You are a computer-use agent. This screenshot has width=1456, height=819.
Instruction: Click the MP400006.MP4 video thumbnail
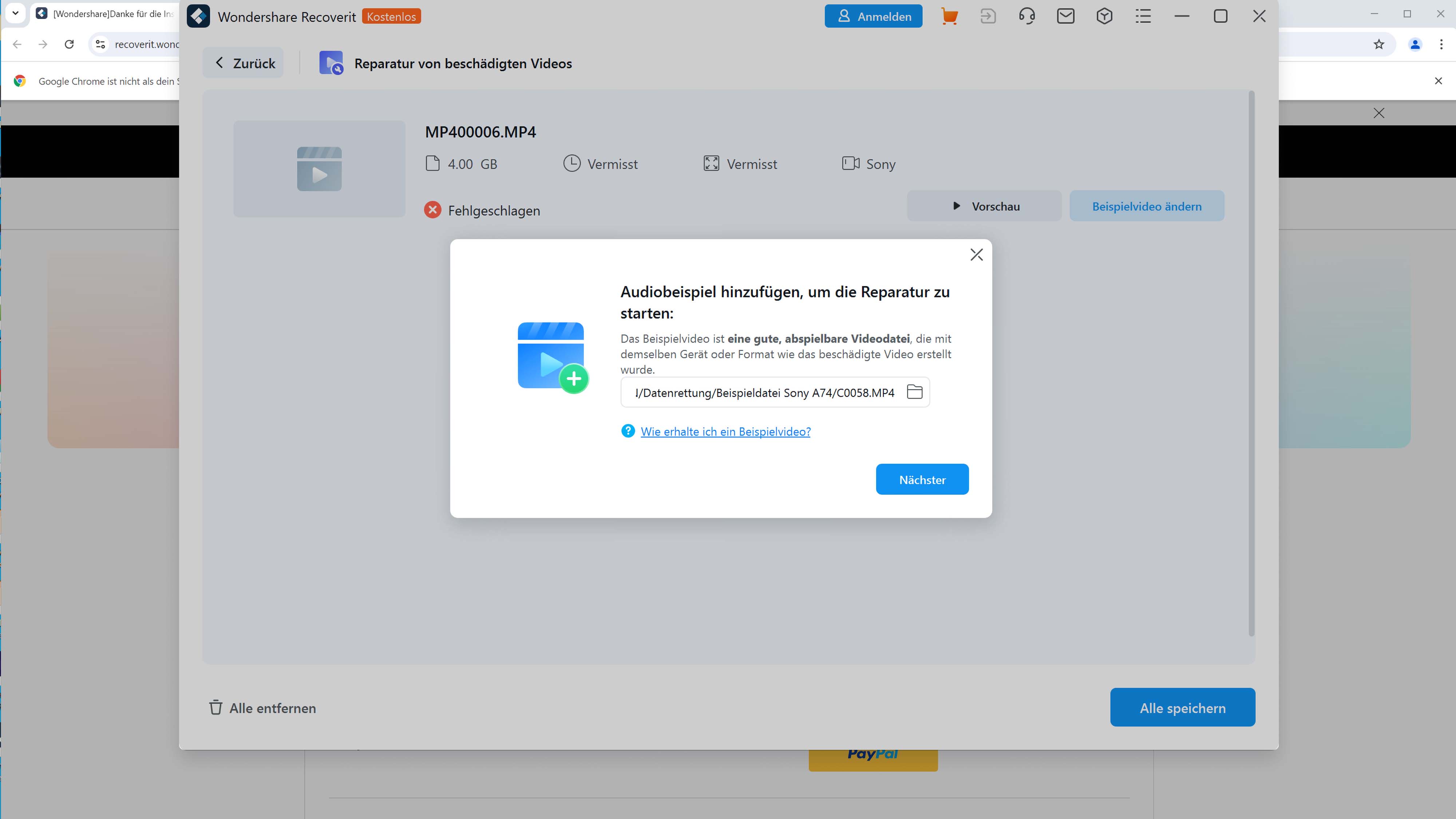[319, 169]
